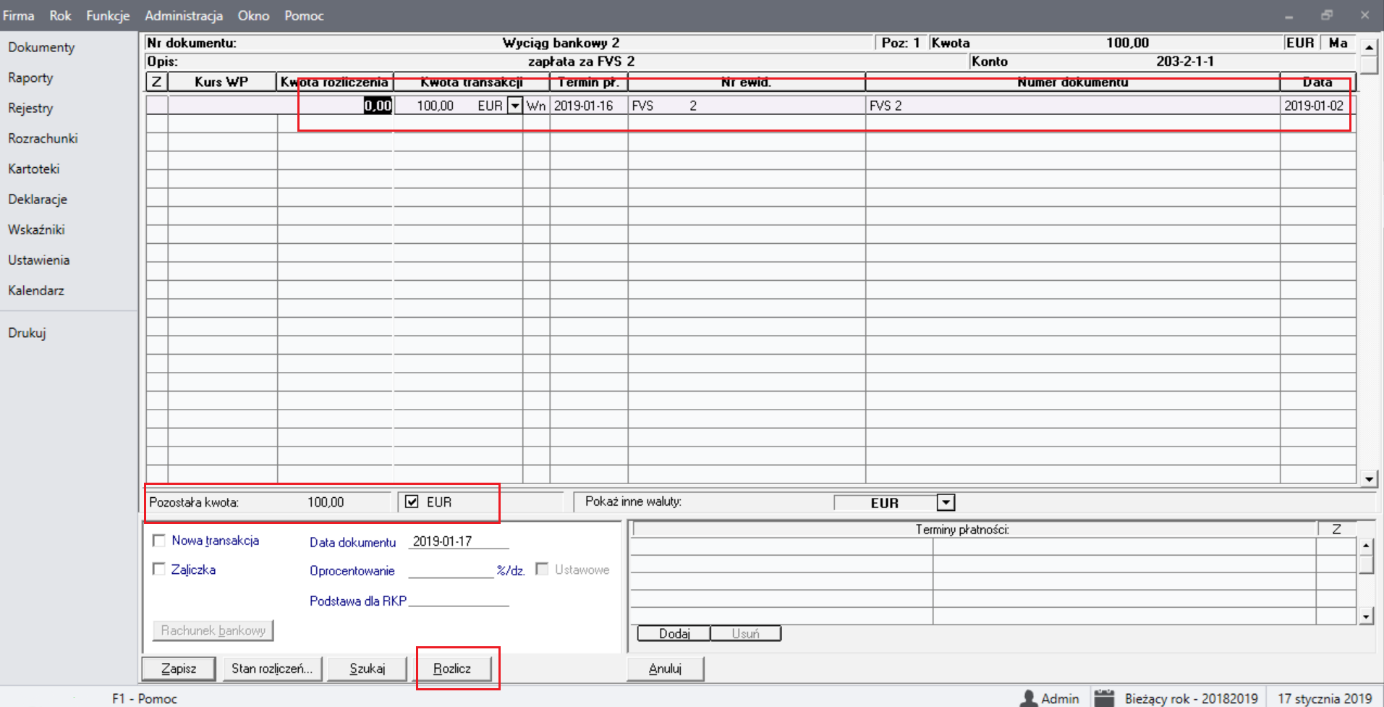This screenshot has height=707, width=1384.
Task: Select the 2019-01-02 Data cell
Action: click(x=1318, y=105)
